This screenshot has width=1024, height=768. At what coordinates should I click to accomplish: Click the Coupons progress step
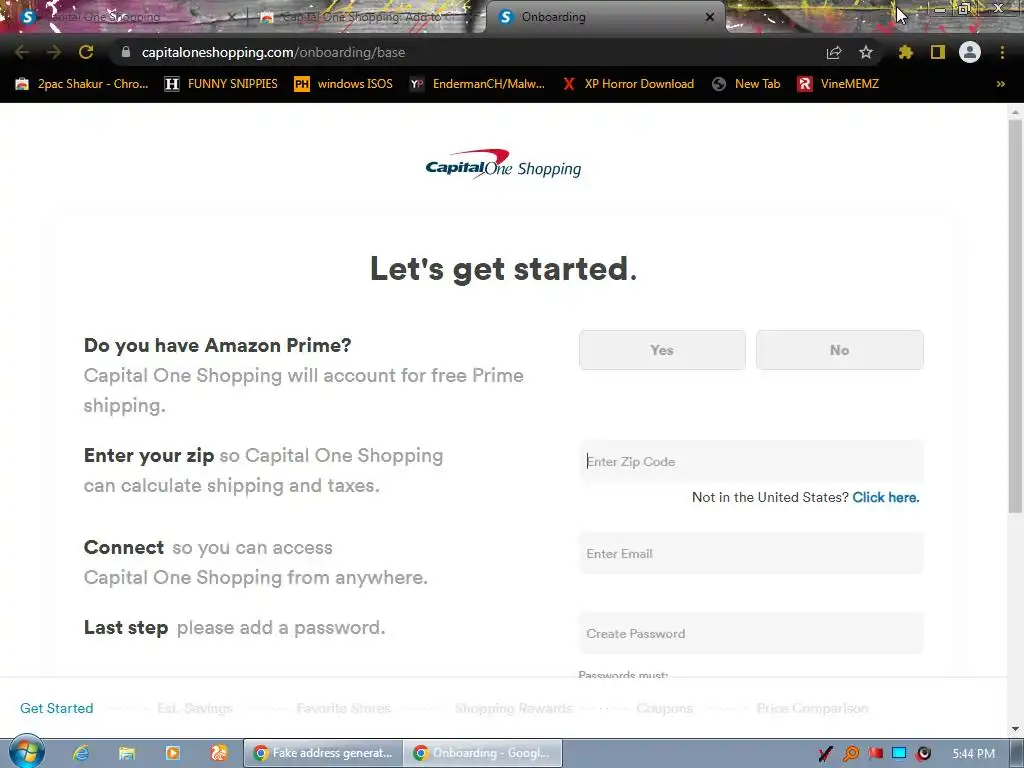(664, 708)
